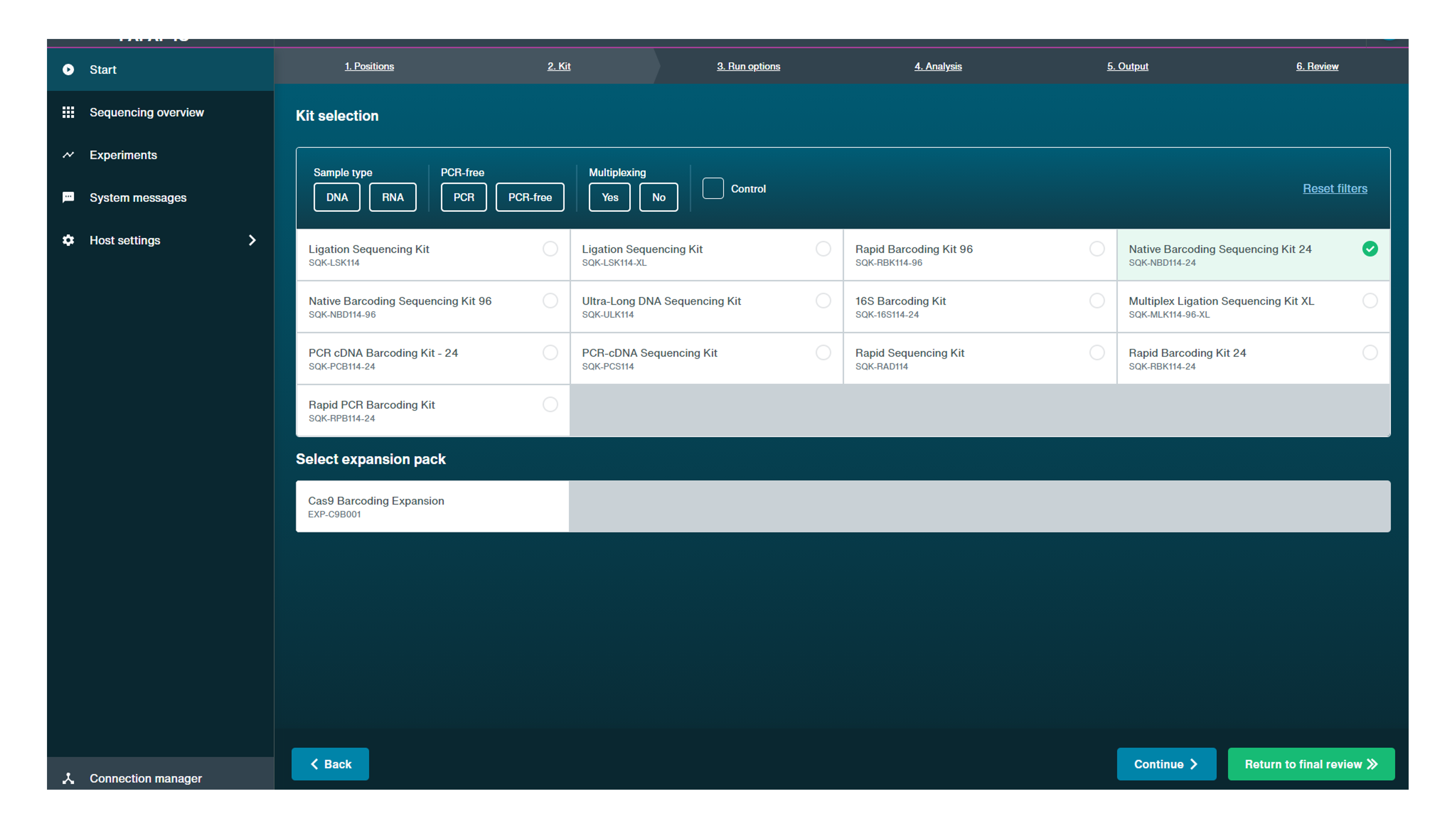
Task: Click the System messages chat icon
Action: coord(68,197)
